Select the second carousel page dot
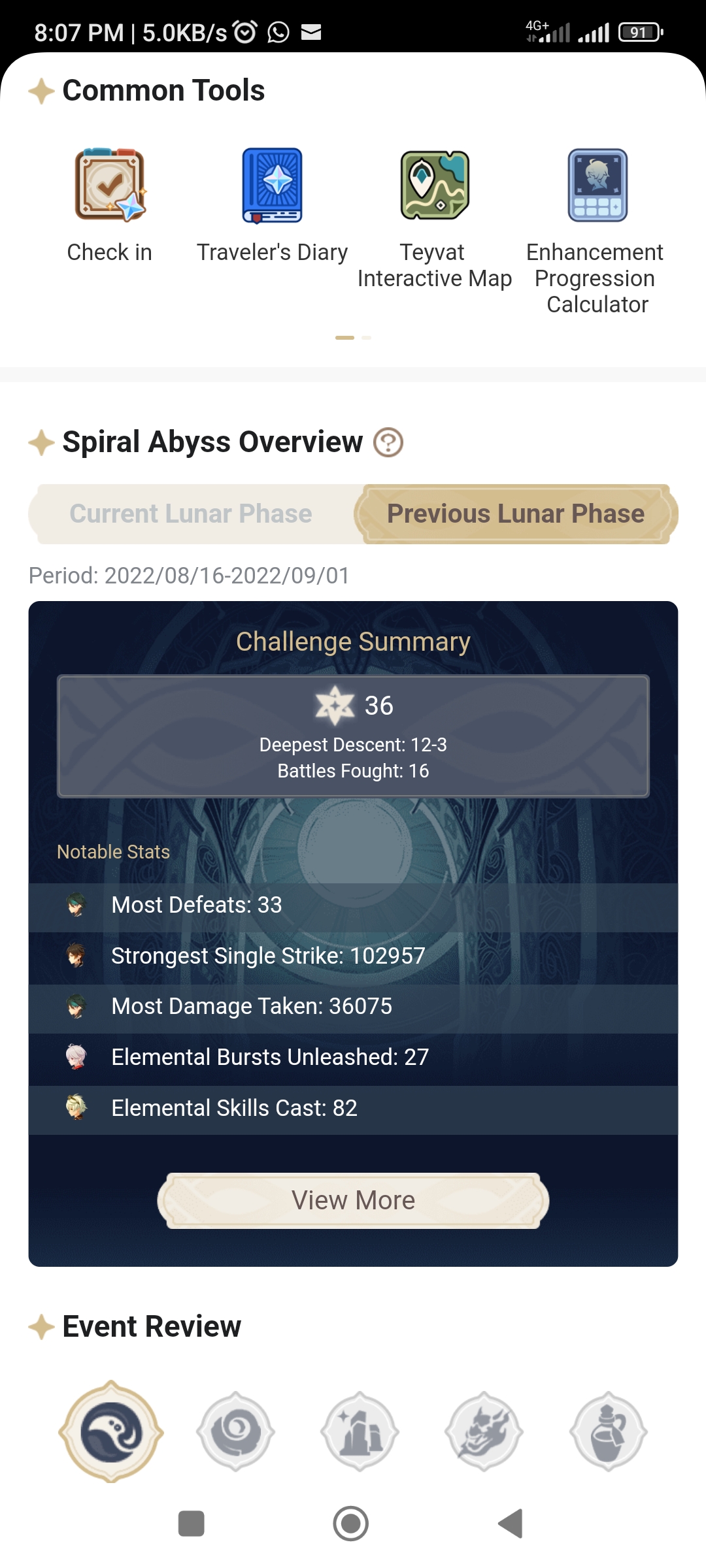The height and width of the screenshot is (1568, 706). click(x=365, y=338)
